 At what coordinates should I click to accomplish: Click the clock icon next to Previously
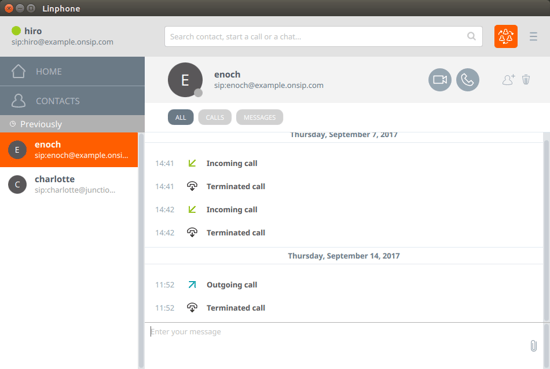tap(13, 124)
